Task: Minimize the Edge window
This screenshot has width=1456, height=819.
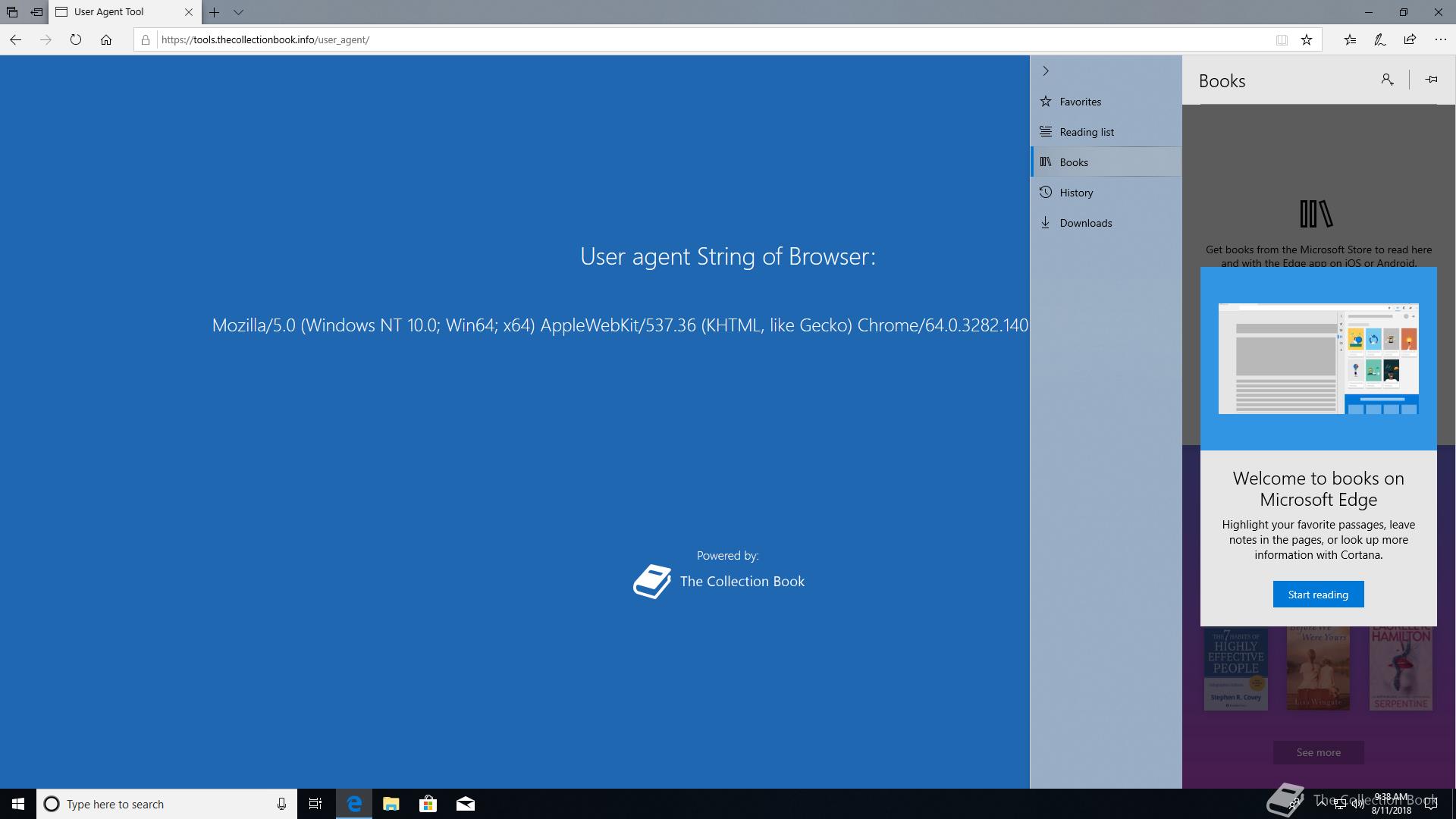Action: tap(1369, 12)
